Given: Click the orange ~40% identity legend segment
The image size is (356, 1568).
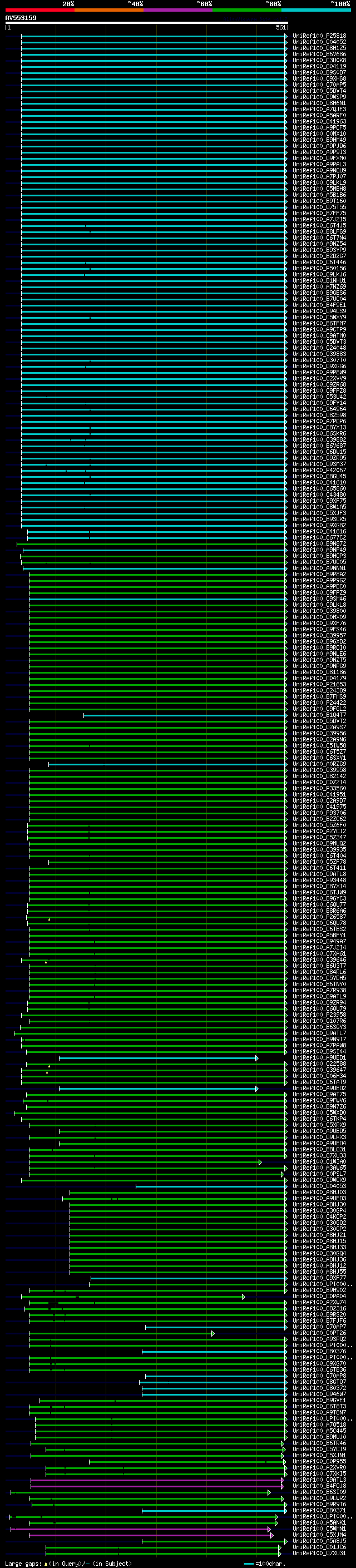Looking at the screenshot, I should [x=109, y=10].
